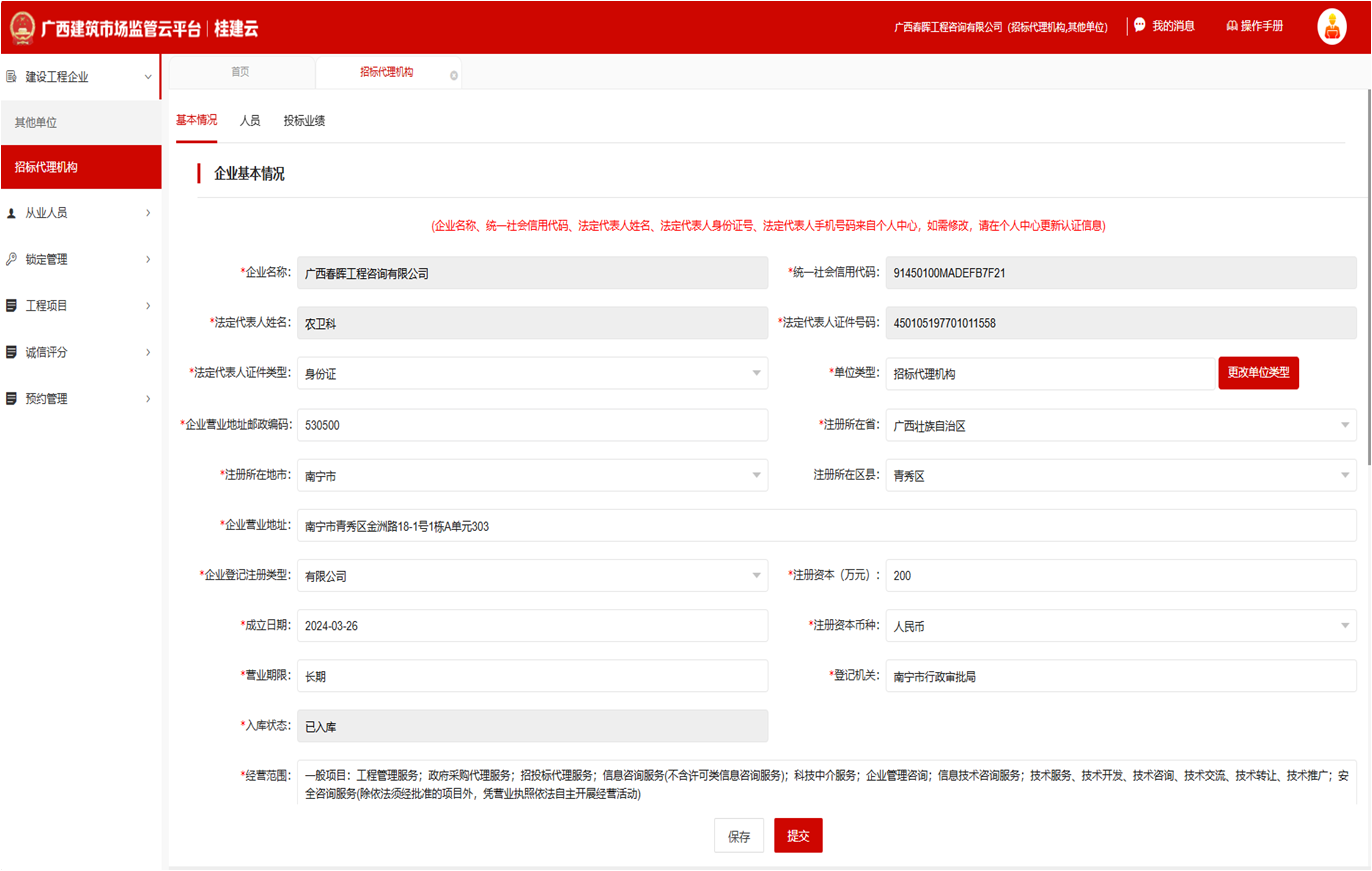Click the 工程项目 sidebar icon
Screen dimensions: 1372x871
[x=11, y=305]
